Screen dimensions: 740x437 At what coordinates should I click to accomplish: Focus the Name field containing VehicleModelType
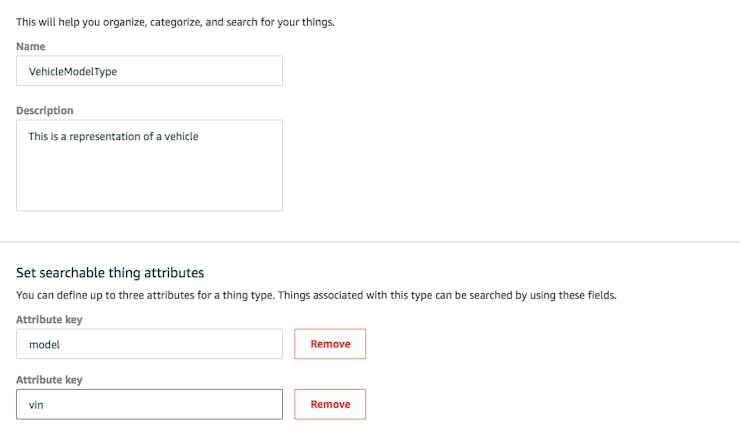[149, 71]
